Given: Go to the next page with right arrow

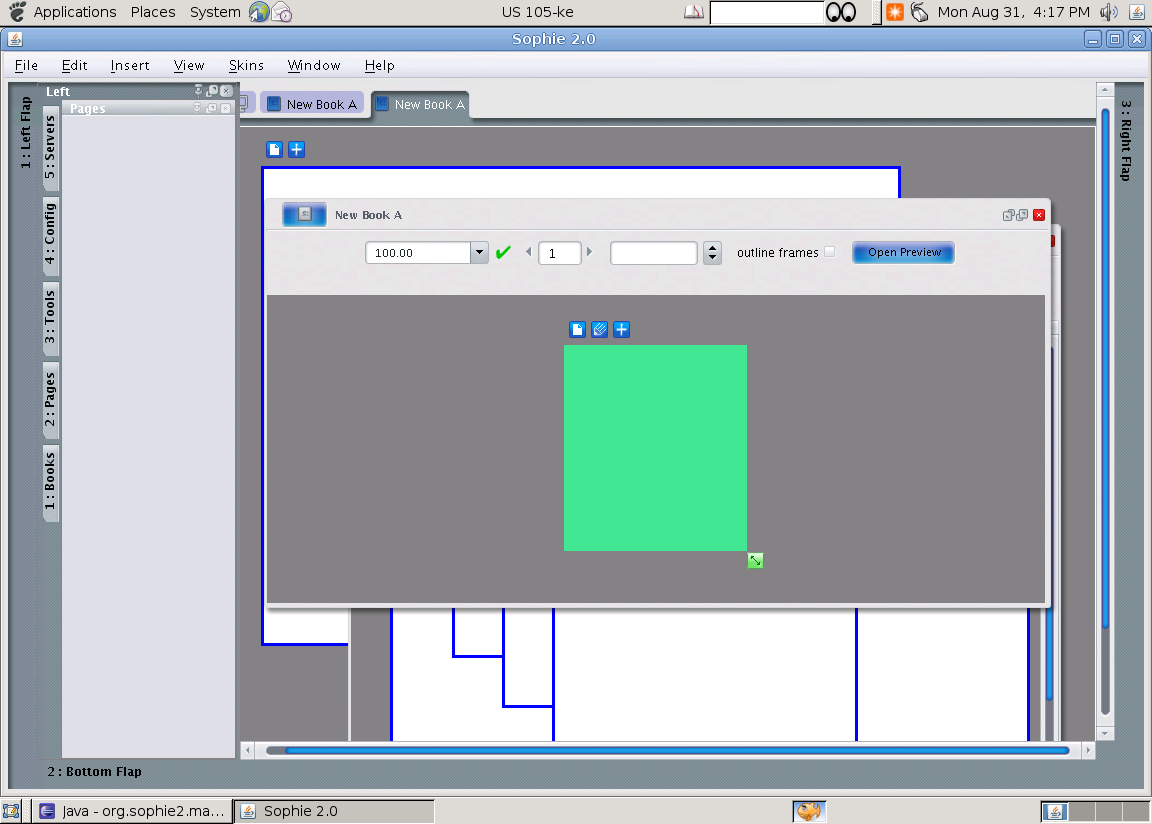Looking at the screenshot, I should [589, 252].
